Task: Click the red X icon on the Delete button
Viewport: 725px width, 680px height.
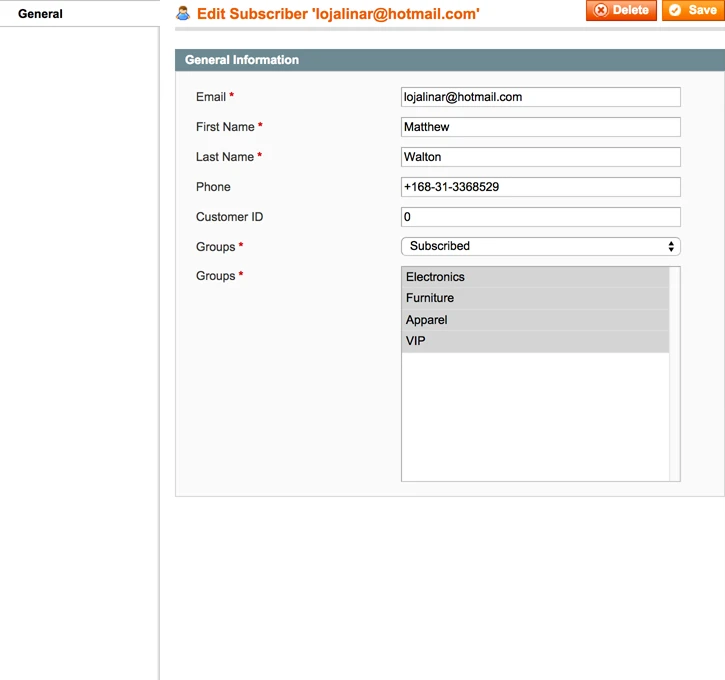Action: (x=600, y=10)
